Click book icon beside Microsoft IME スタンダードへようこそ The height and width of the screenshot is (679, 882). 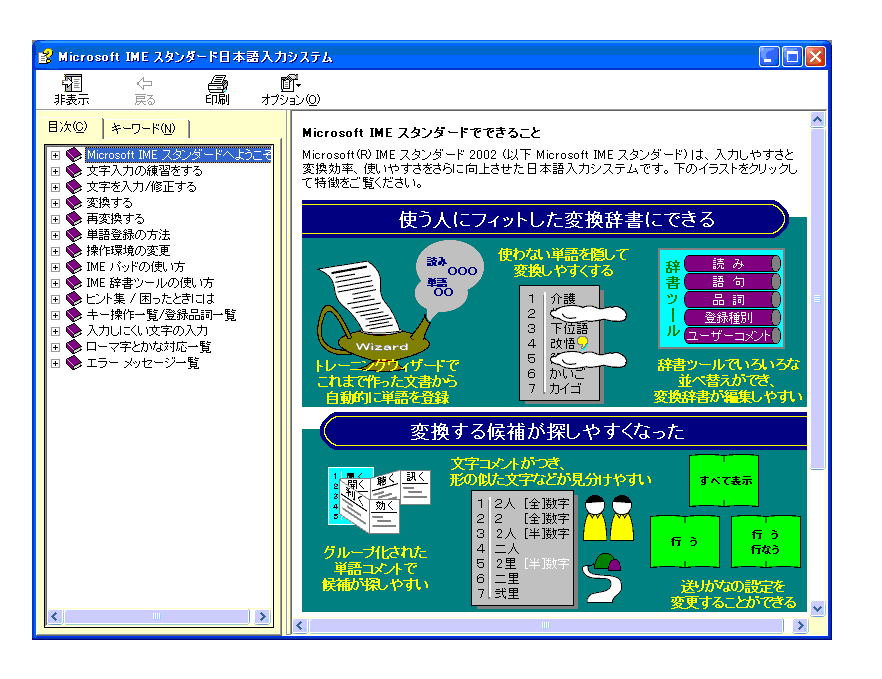74,155
